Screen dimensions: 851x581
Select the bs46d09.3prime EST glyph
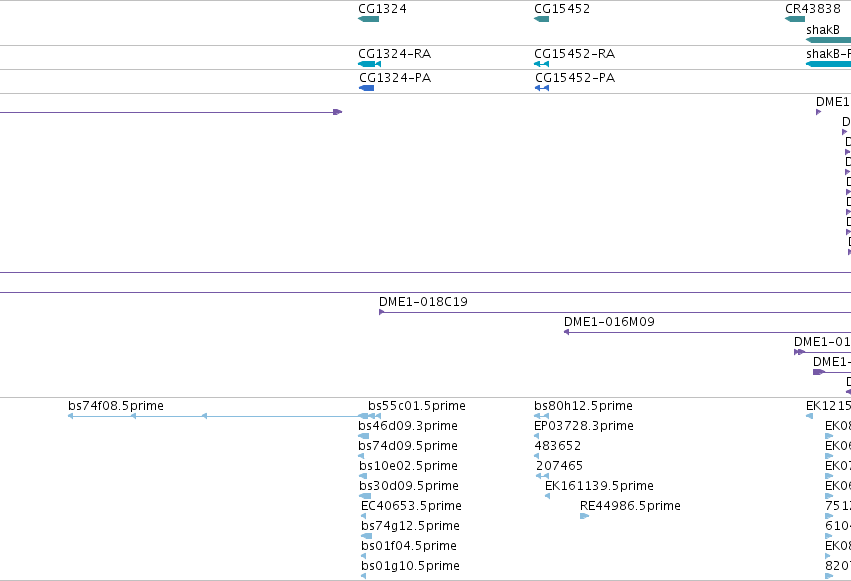(x=364, y=436)
